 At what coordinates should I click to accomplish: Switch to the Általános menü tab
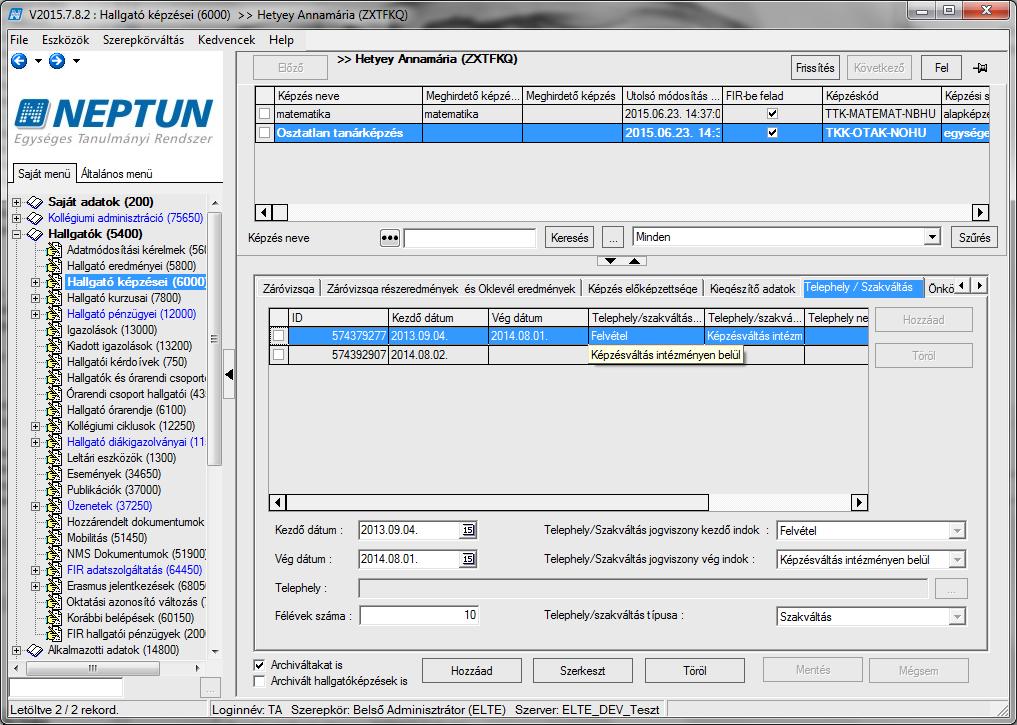click(117, 174)
